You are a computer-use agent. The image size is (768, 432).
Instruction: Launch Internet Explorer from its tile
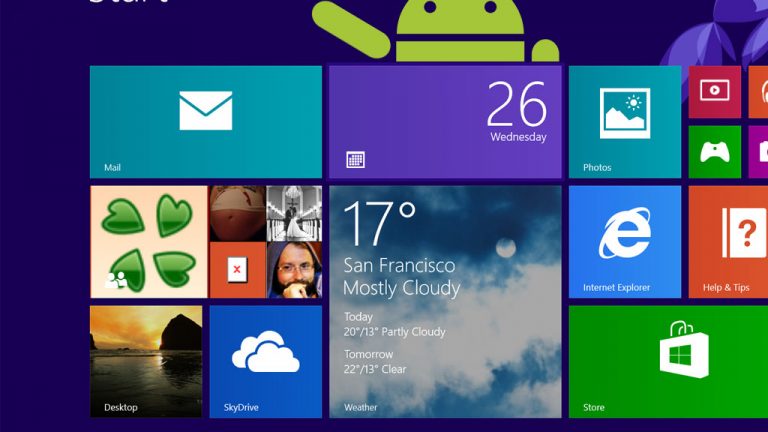[624, 241]
